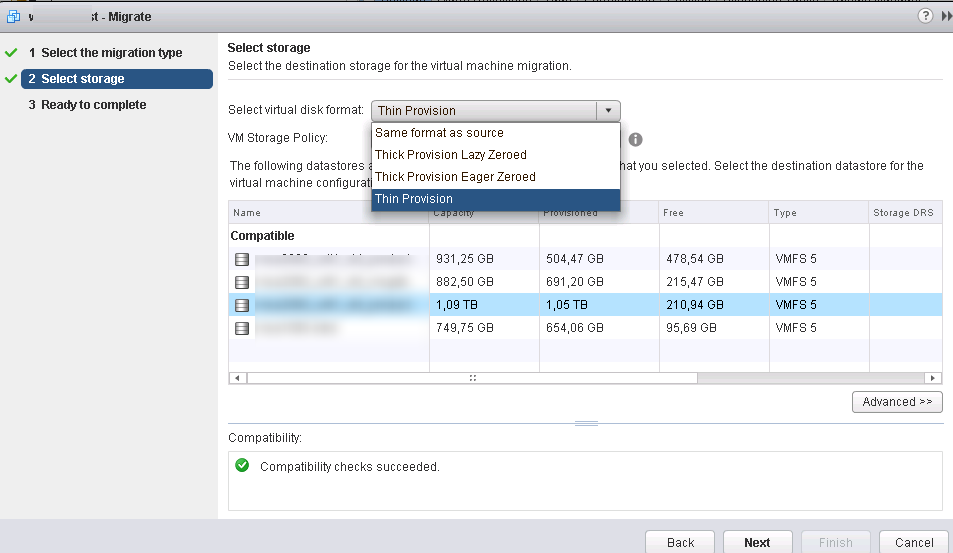Click datastore icon in 749,75 GB row
This screenshot has width=953, height=553.
coord(241,328)
